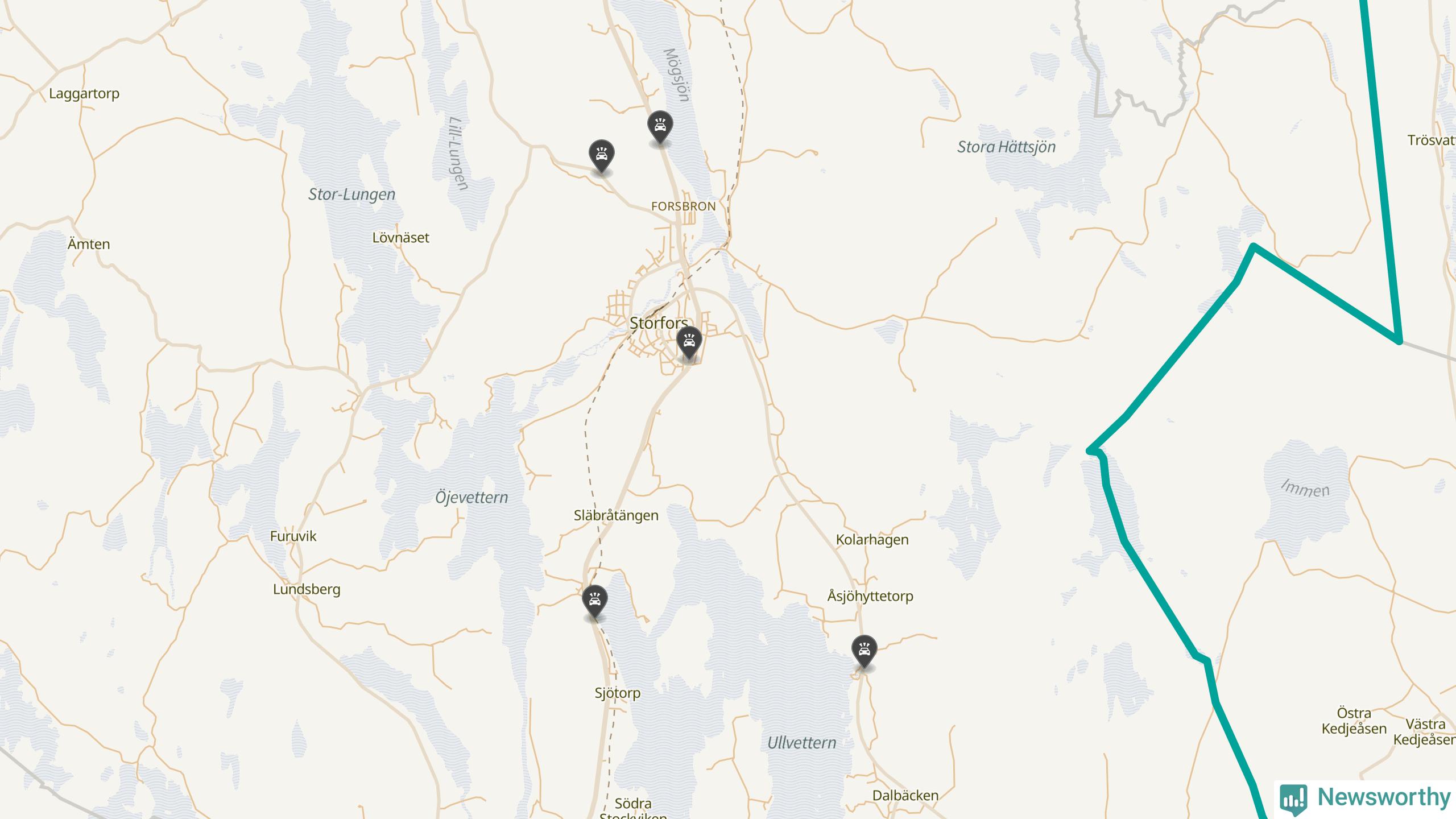1456x819 pixels.
Task: Open the Newsworthy text link
Action: (1384, 797)
